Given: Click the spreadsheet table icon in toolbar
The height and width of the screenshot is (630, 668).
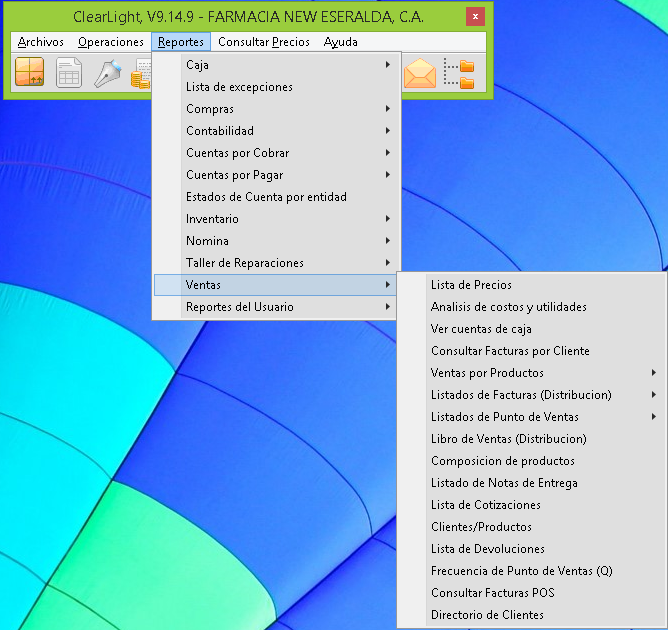Looking at the screenshot, I should click(x=69, y=74).
